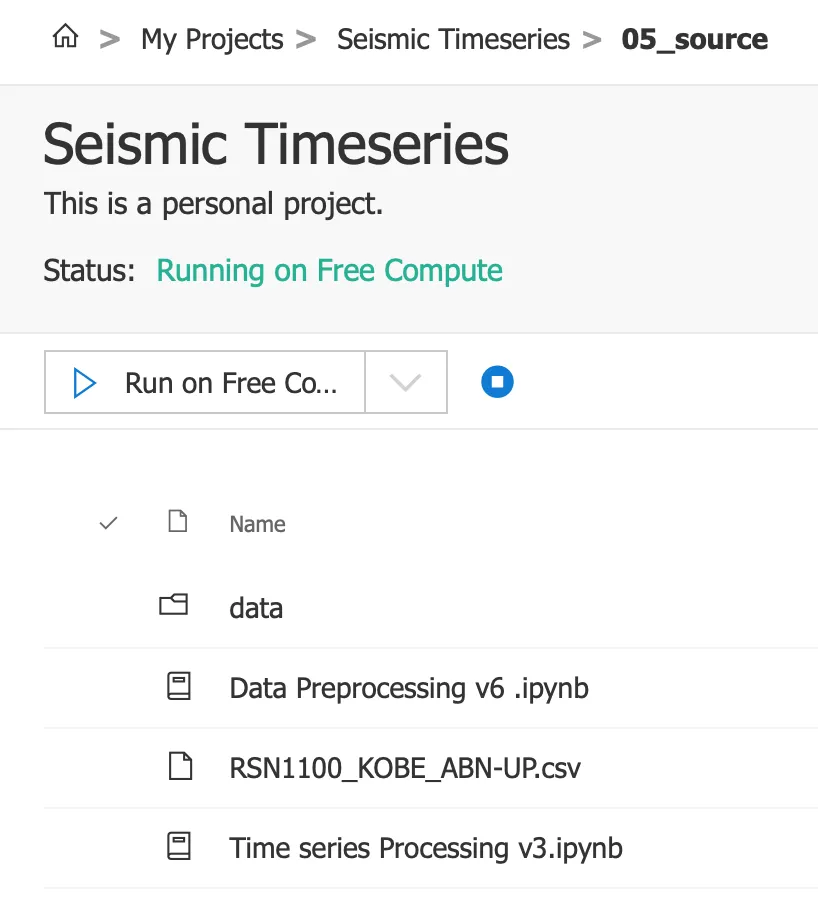This screenshot has width=818, height=904.
Task: Go to My Projects in breadcrumb
Action: (x=212, y=40)
